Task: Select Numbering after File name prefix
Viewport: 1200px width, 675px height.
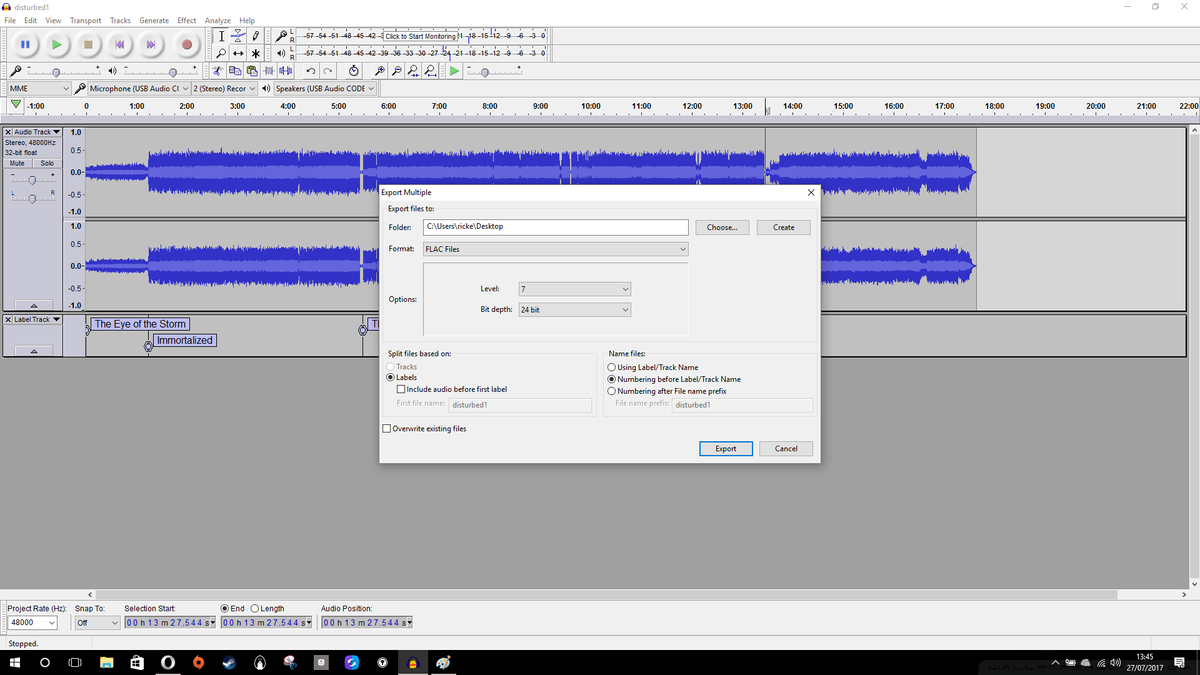Action: tap(612, 389)
